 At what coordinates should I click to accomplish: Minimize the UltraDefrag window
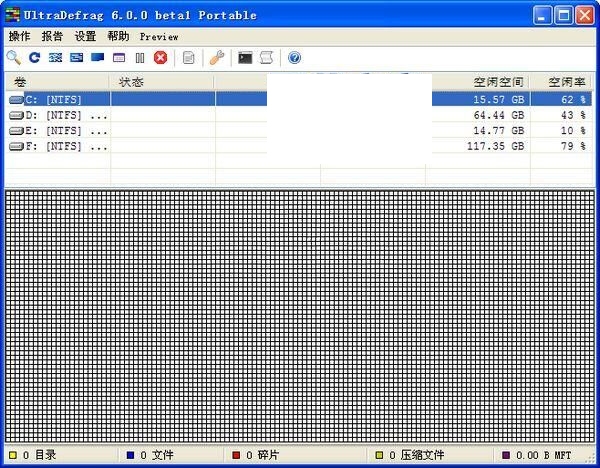(542, 16)
